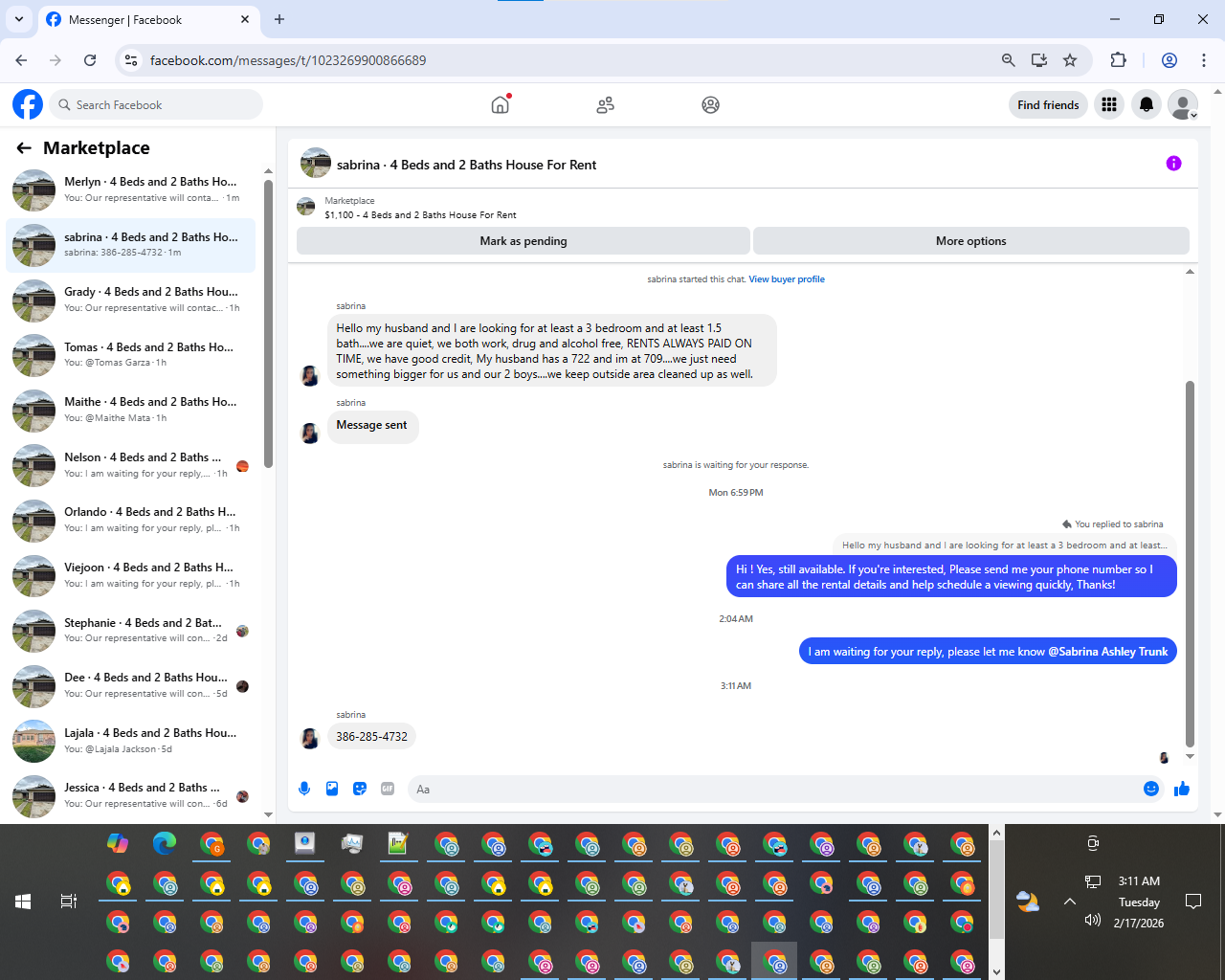Show hidden system tray icons

coord(1070,902)
